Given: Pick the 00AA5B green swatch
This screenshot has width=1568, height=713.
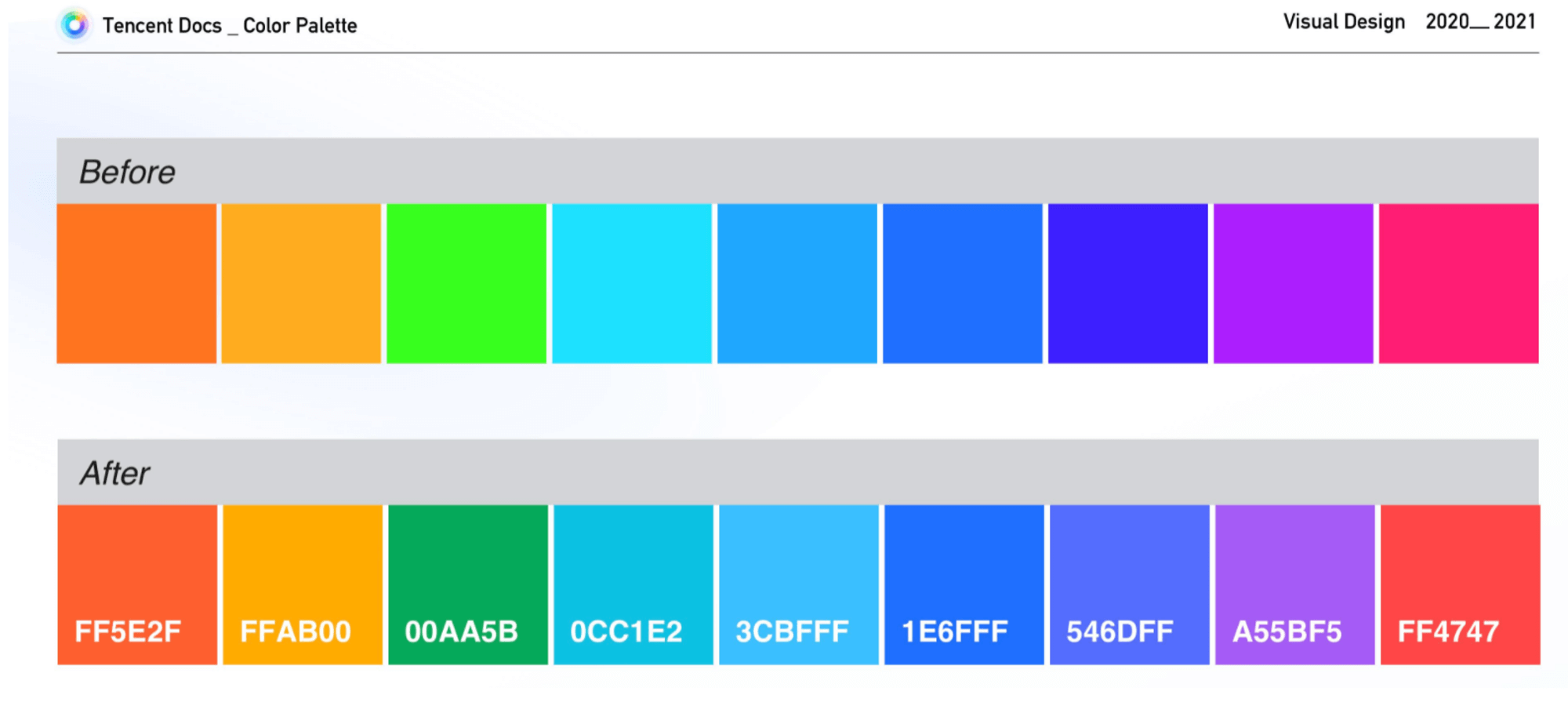Looking at the screenshot, I should [468, 584].
